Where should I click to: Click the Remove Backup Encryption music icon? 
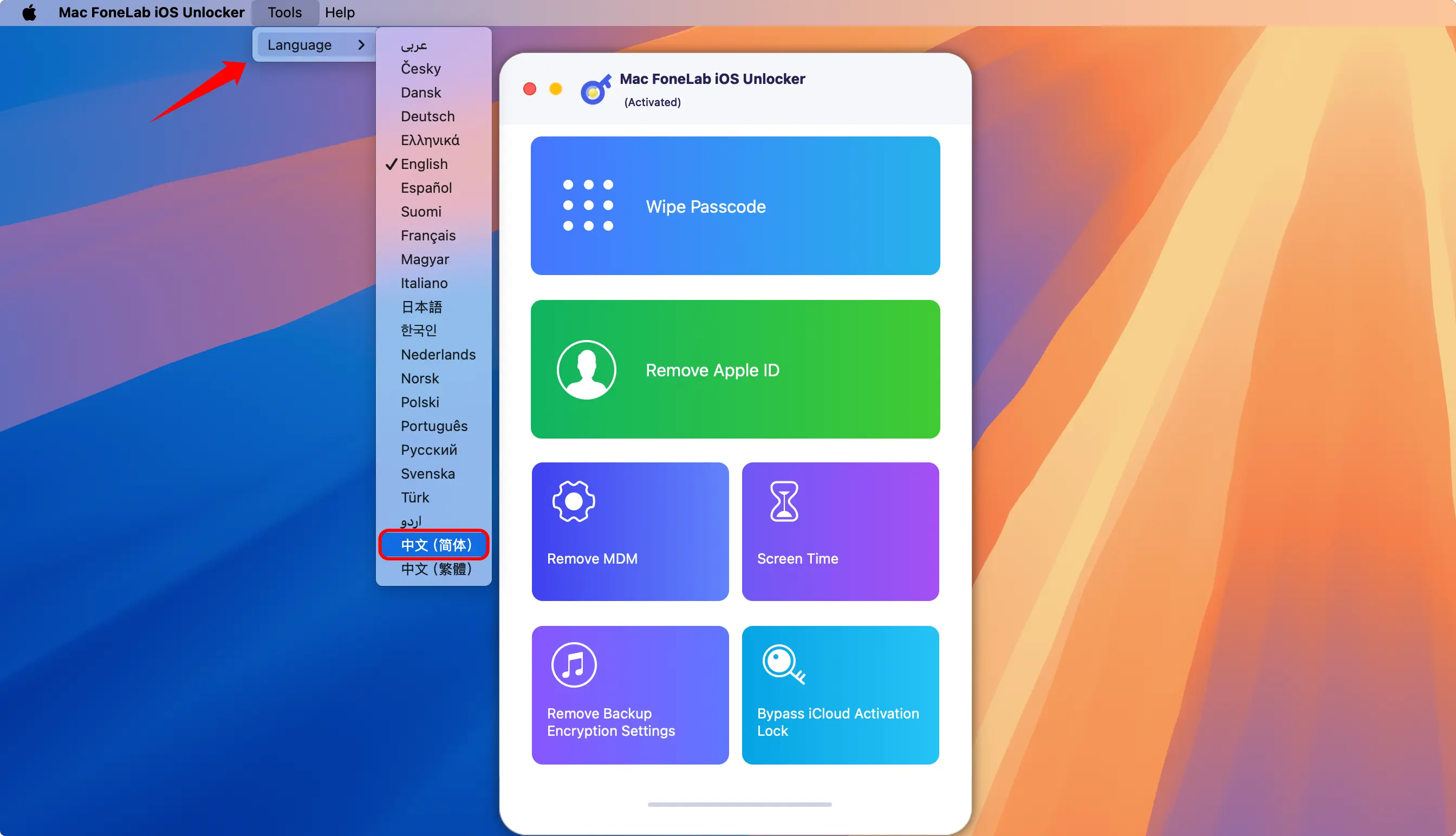click(573, 665)
